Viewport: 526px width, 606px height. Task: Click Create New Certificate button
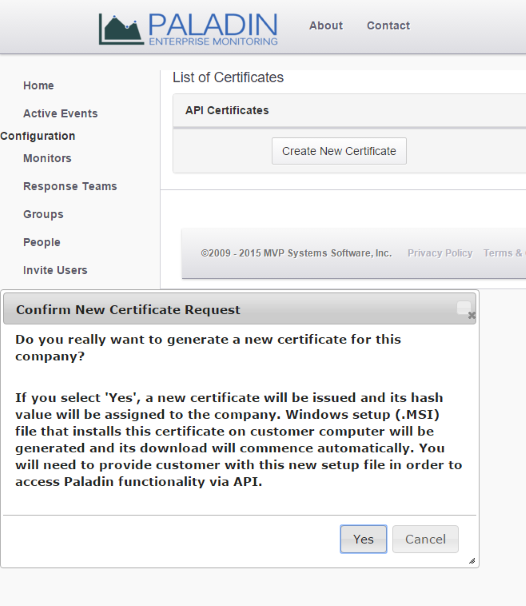(x=339, y=151)
